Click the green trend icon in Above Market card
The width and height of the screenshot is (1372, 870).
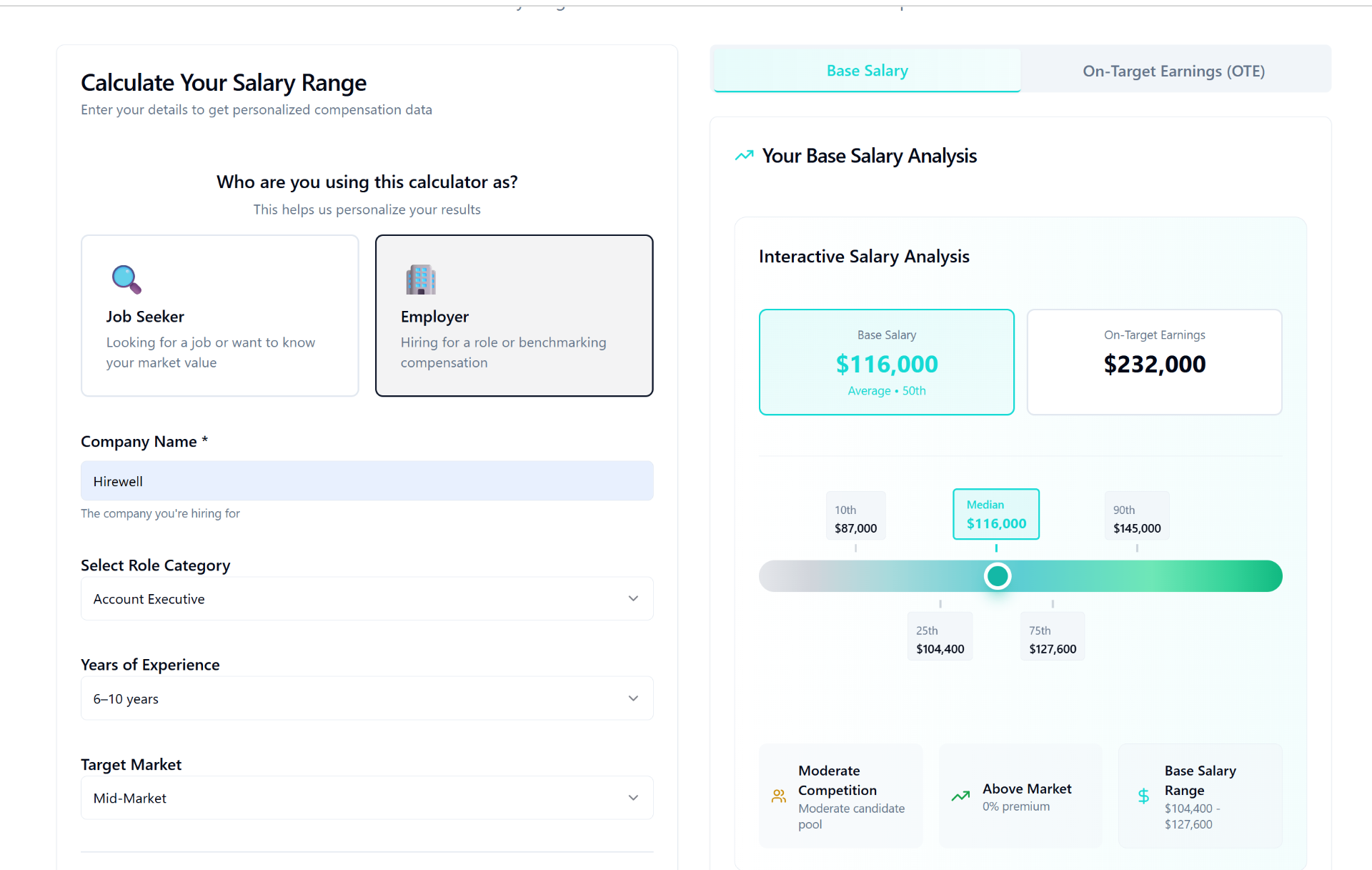(x=961, y=796)
